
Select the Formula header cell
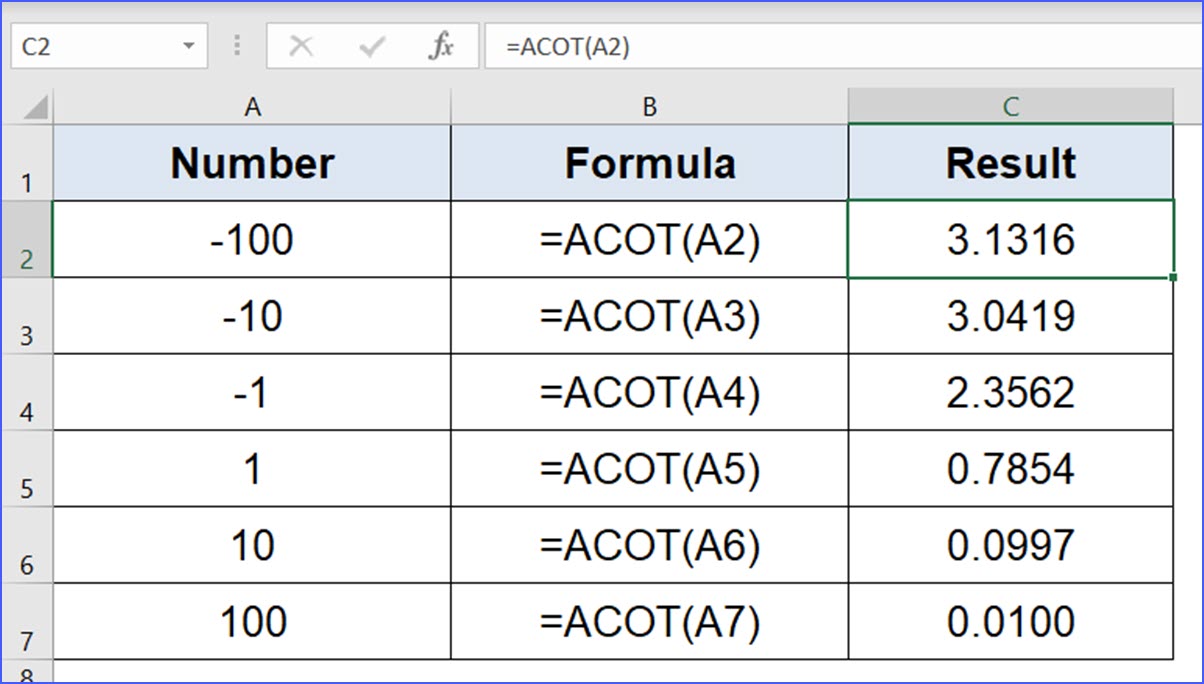coord(650,162)
